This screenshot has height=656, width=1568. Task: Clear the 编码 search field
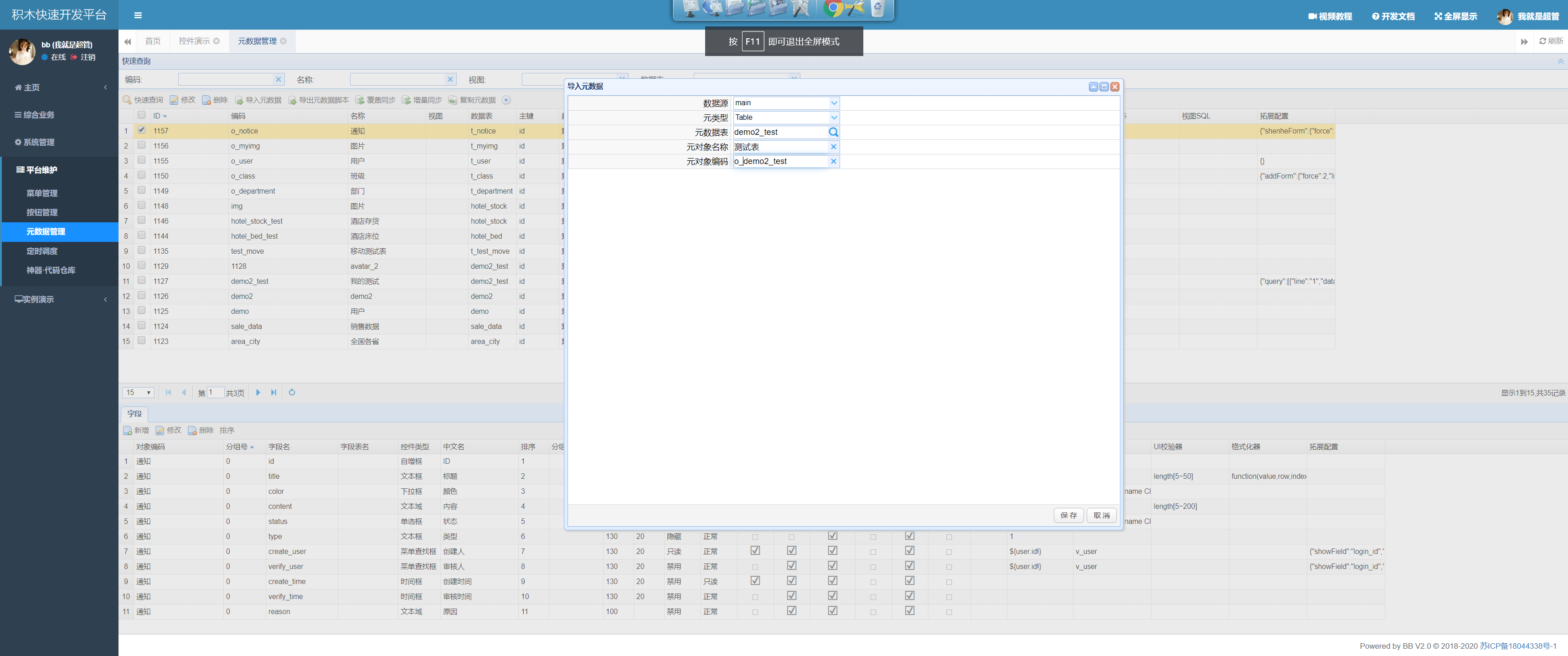pyautogui.click(x=278, y=79)
